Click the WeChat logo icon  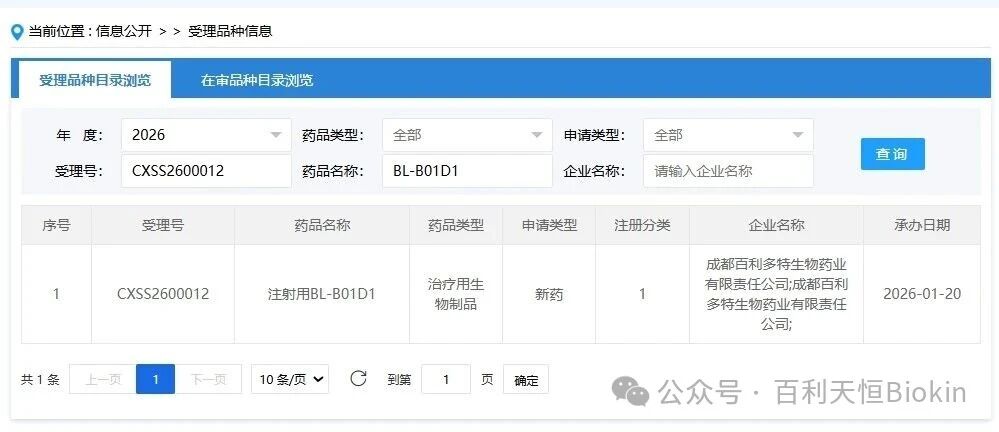631,391
